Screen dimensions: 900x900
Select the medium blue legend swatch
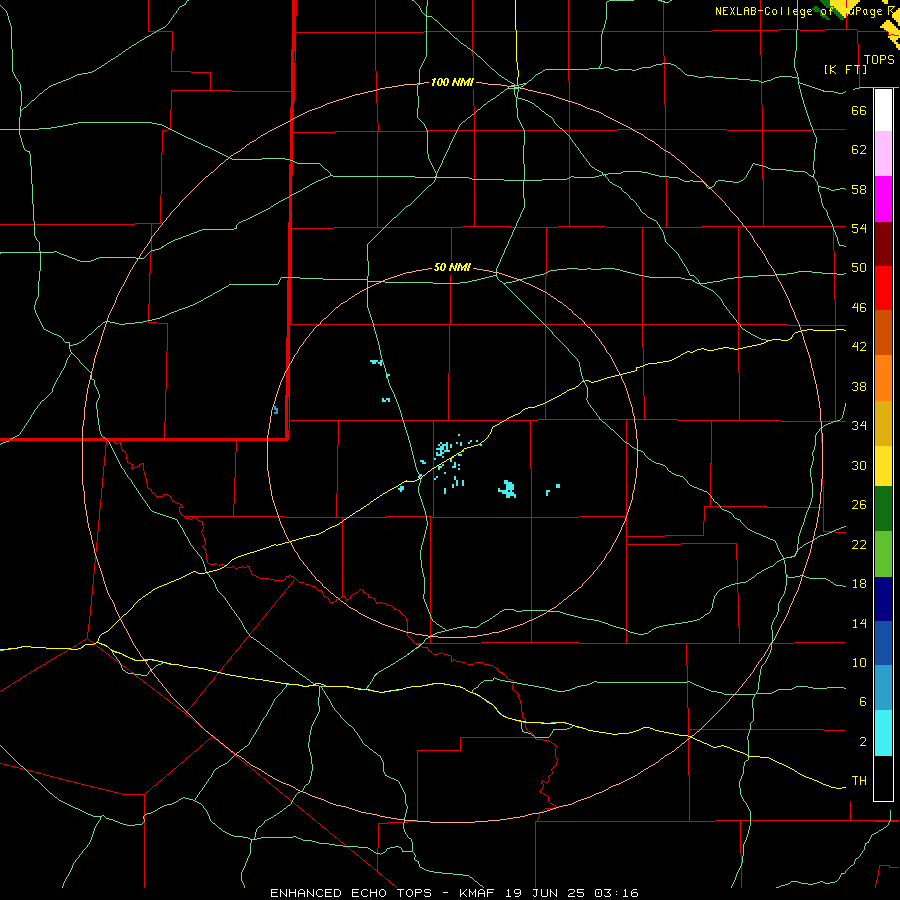pos(883,643)
